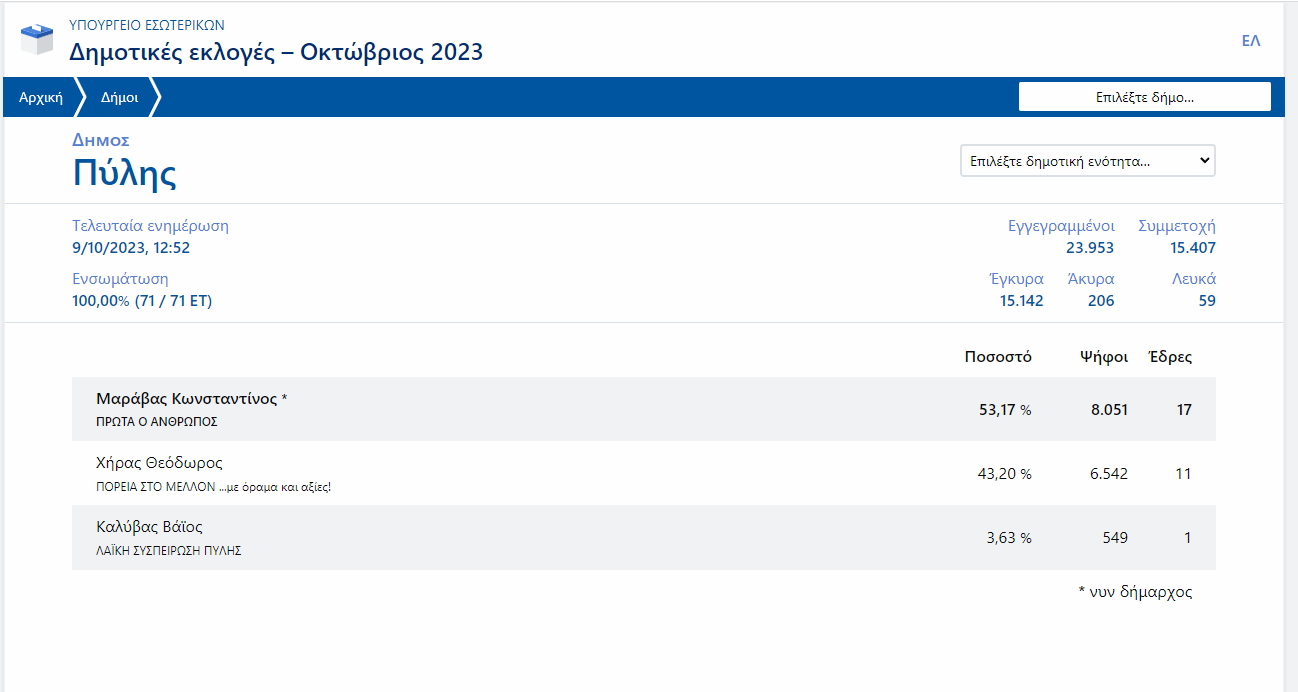Click the Έδρες column header
This screenshot has height=692, width=1298.
coord(1170,357)
